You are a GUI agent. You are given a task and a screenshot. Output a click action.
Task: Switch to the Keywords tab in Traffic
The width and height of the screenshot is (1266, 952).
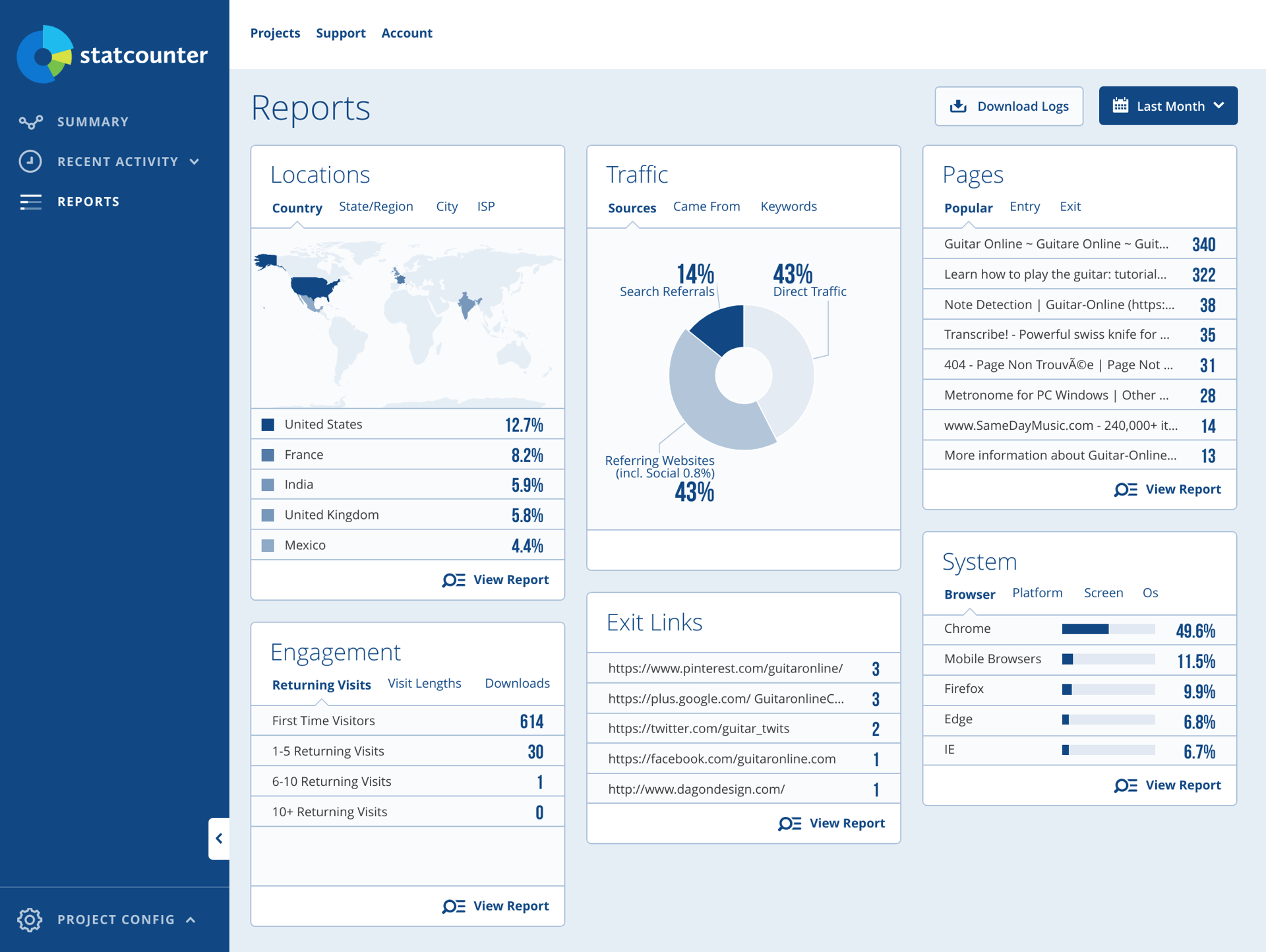coord(789,206)
